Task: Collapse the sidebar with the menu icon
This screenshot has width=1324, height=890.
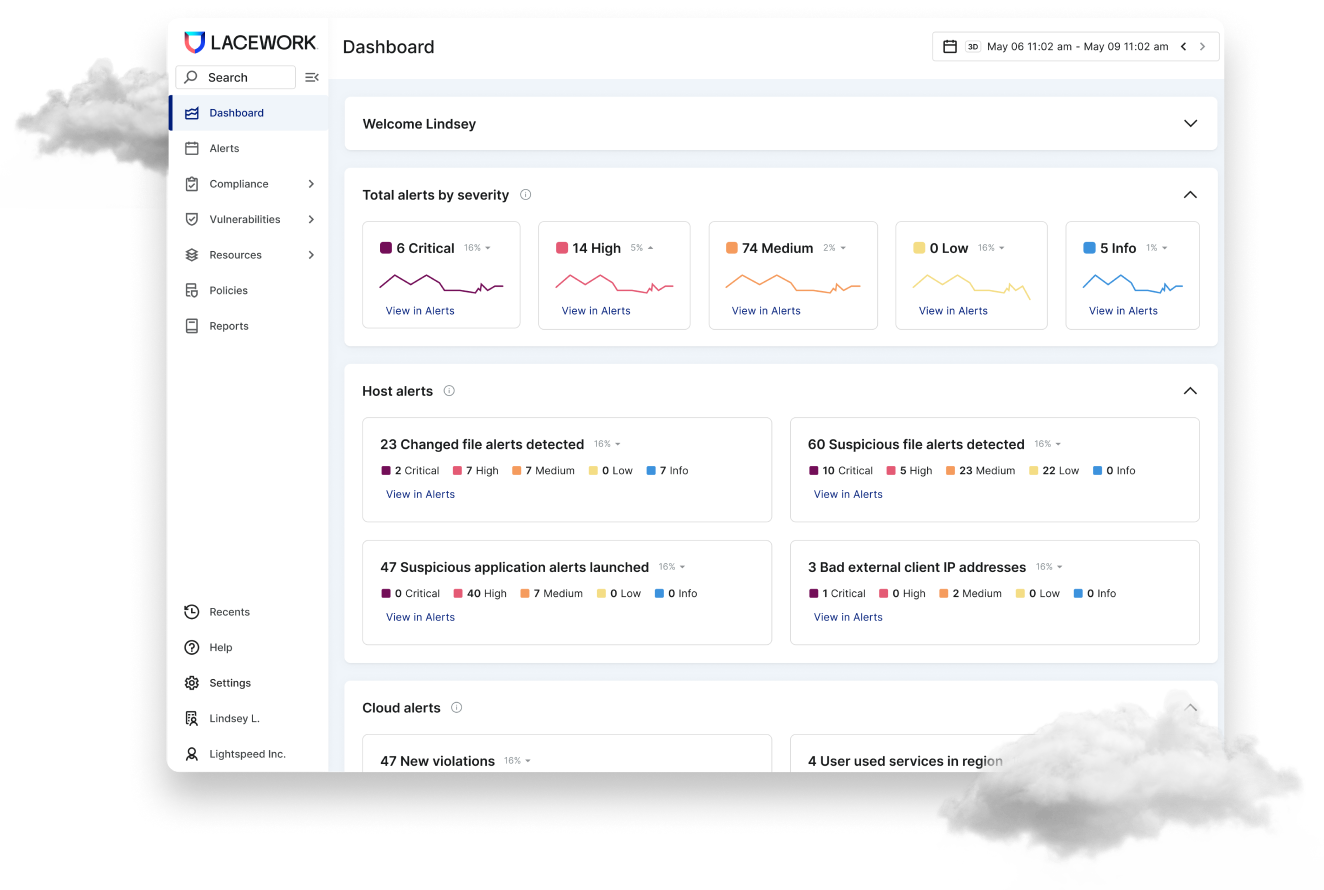Action: coord(312,77)
